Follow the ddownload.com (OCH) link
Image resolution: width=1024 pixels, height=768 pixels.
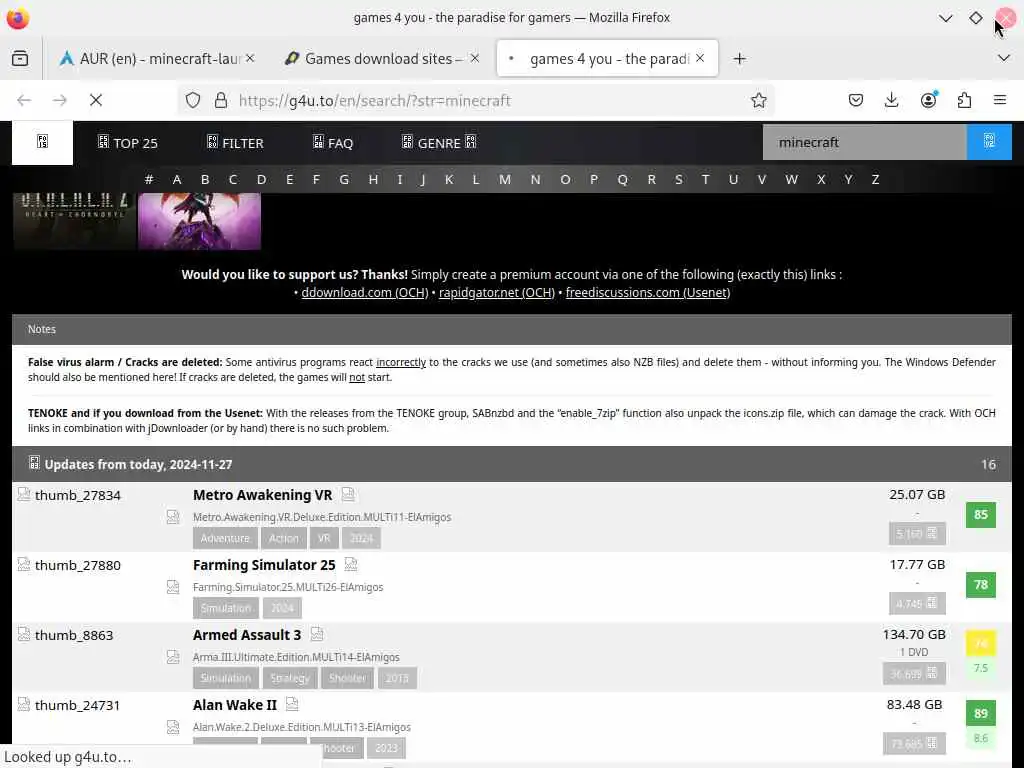coord(364,293)
